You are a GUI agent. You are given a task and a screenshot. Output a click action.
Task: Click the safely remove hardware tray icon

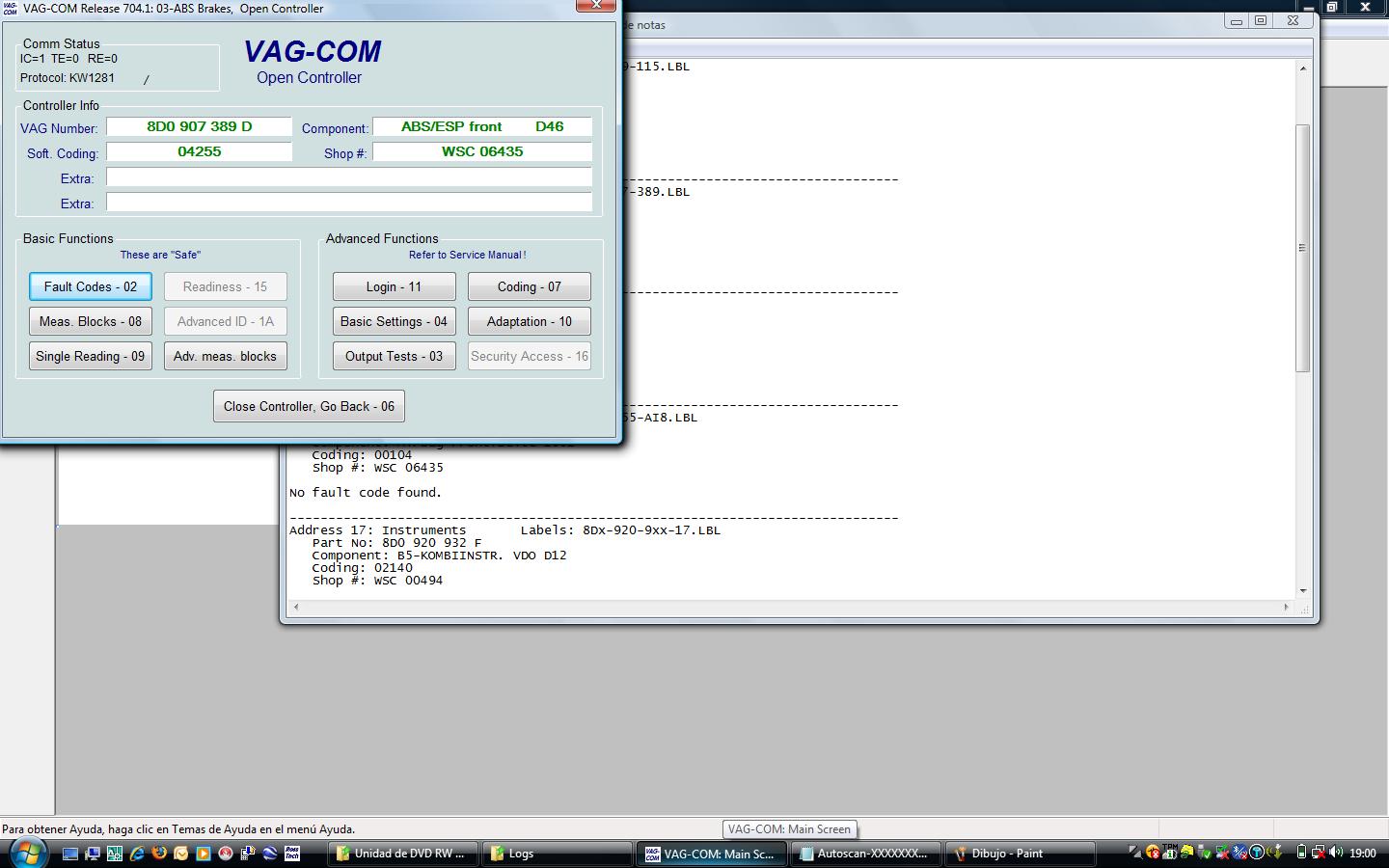click(x=1203, y=853)
